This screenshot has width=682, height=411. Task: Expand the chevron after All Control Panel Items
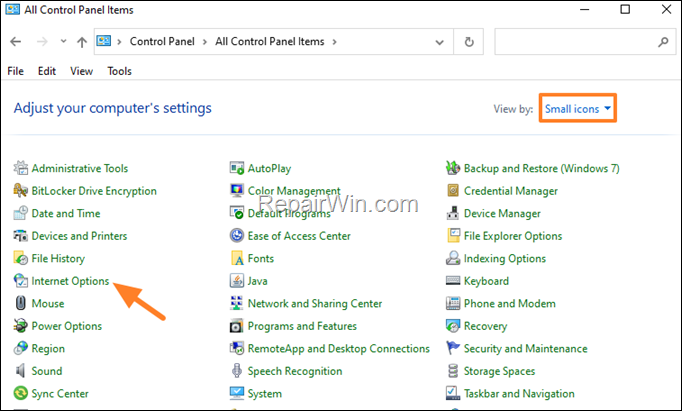point(334,42)
